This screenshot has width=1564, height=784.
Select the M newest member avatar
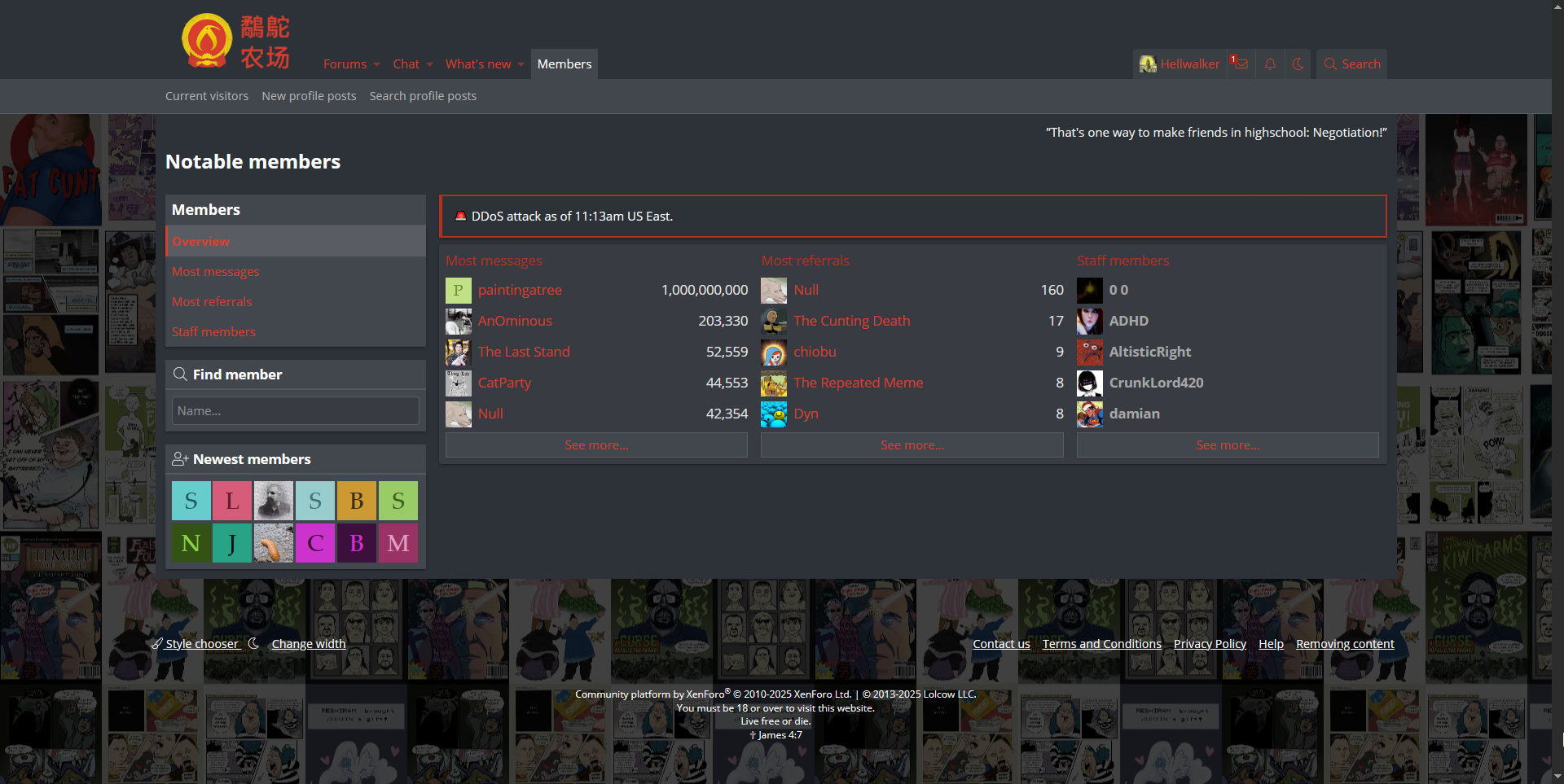tap(398, 543)
